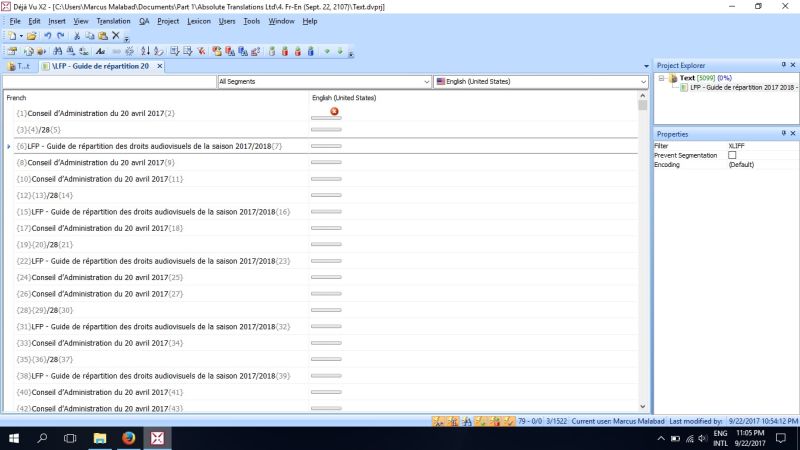Viewport: 800px width, 450px height.
Task: Click the source filter input field
Action: coord(110,82)
